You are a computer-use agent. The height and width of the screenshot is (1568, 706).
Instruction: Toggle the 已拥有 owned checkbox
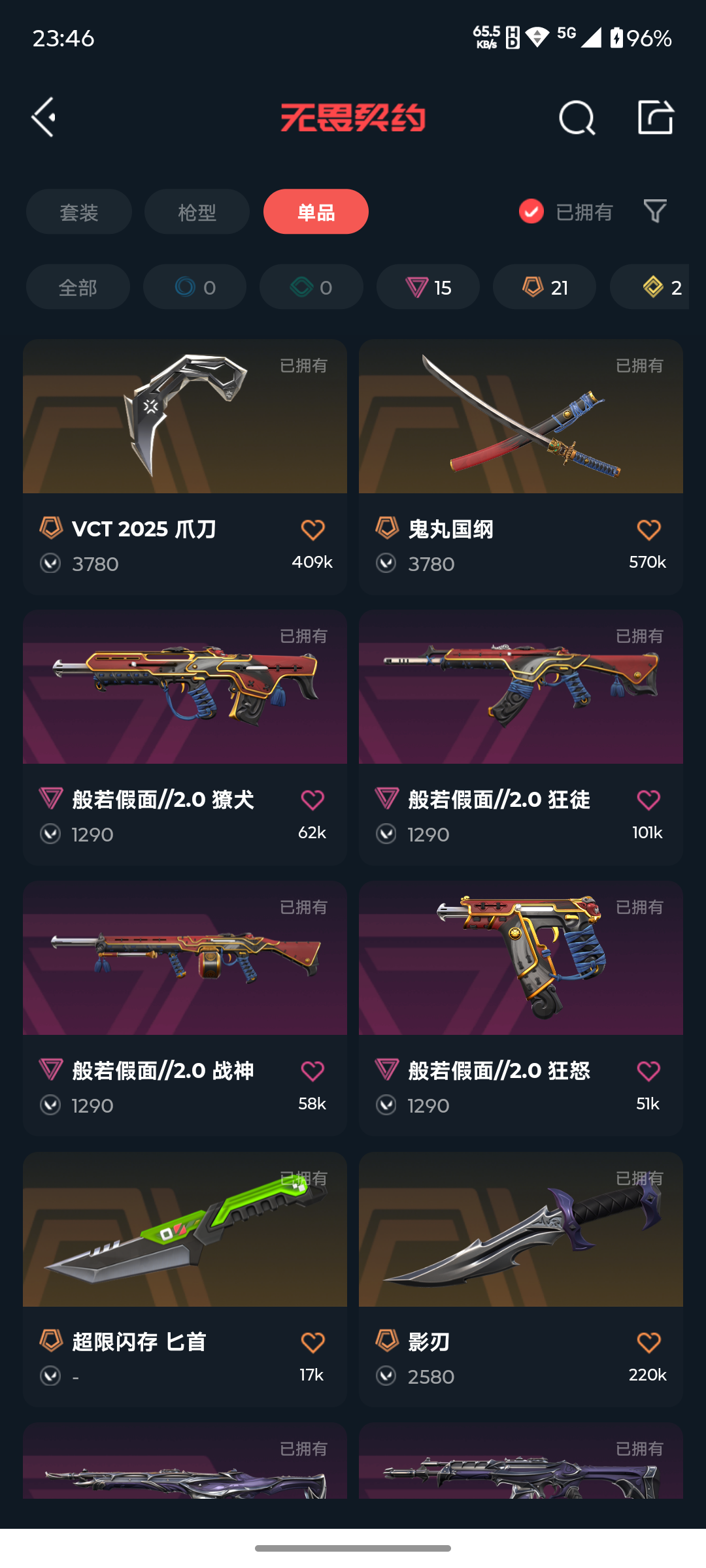tap(531, 211)
